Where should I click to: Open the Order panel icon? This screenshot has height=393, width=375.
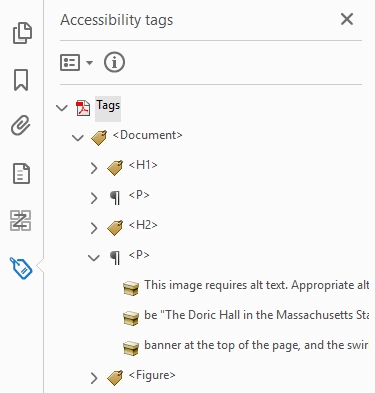(x=21, y=220)
